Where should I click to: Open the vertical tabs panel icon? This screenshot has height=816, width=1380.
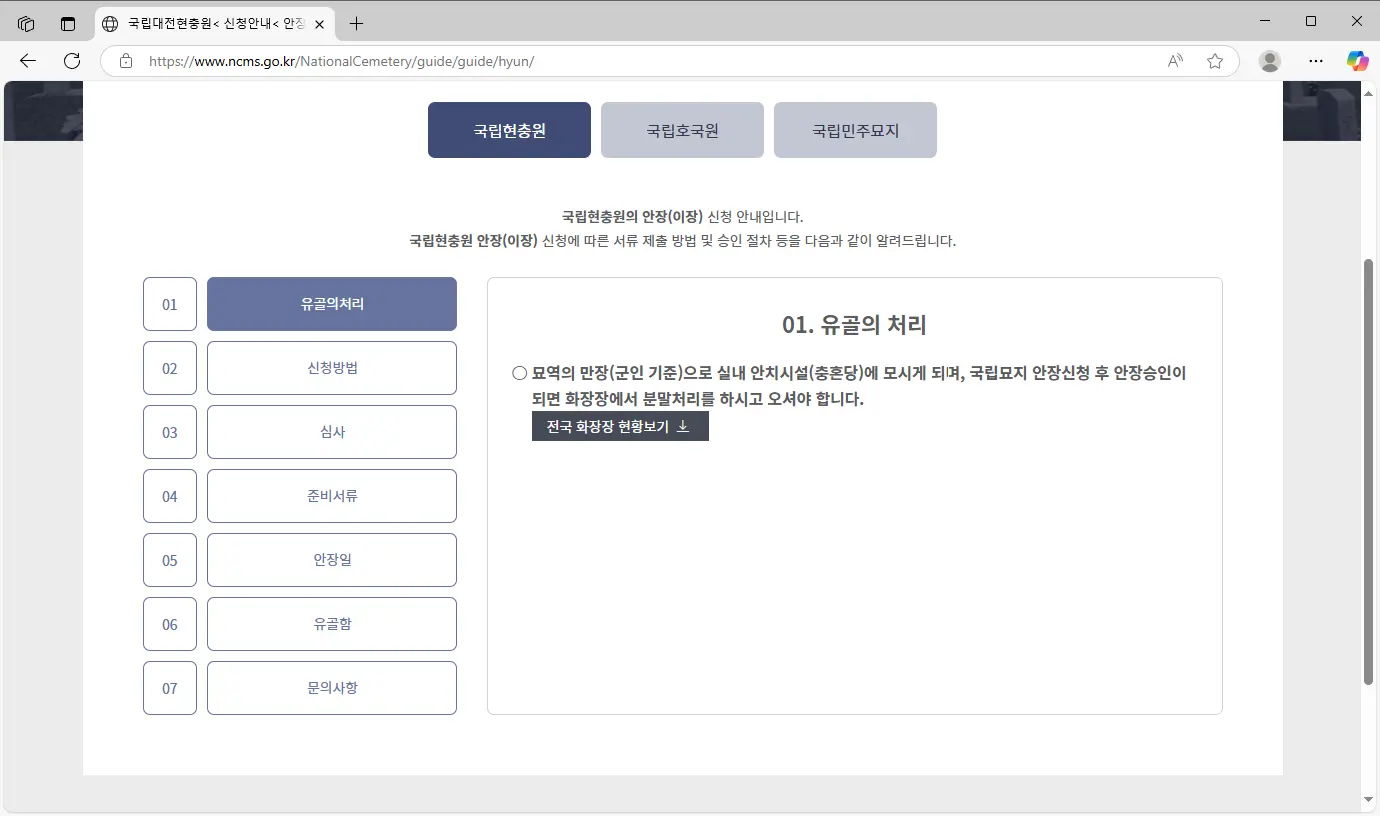[67, 23]
